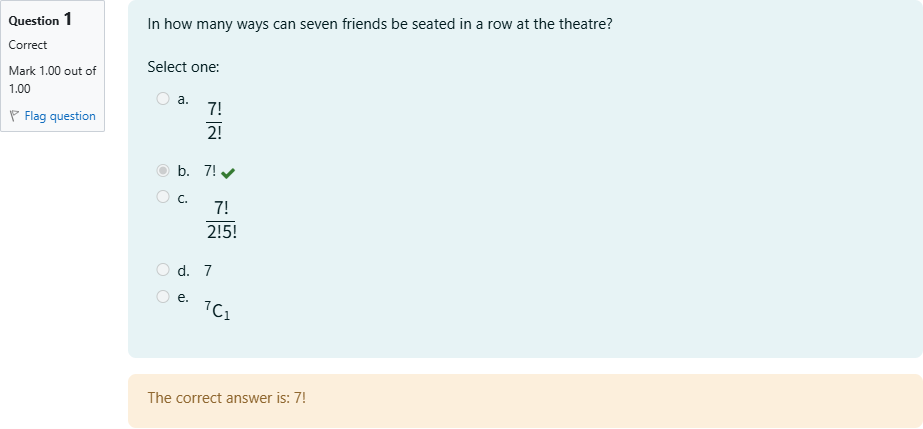Click the flag icon beside Flag question
The image size is (923, 429).
click(14, 116)
